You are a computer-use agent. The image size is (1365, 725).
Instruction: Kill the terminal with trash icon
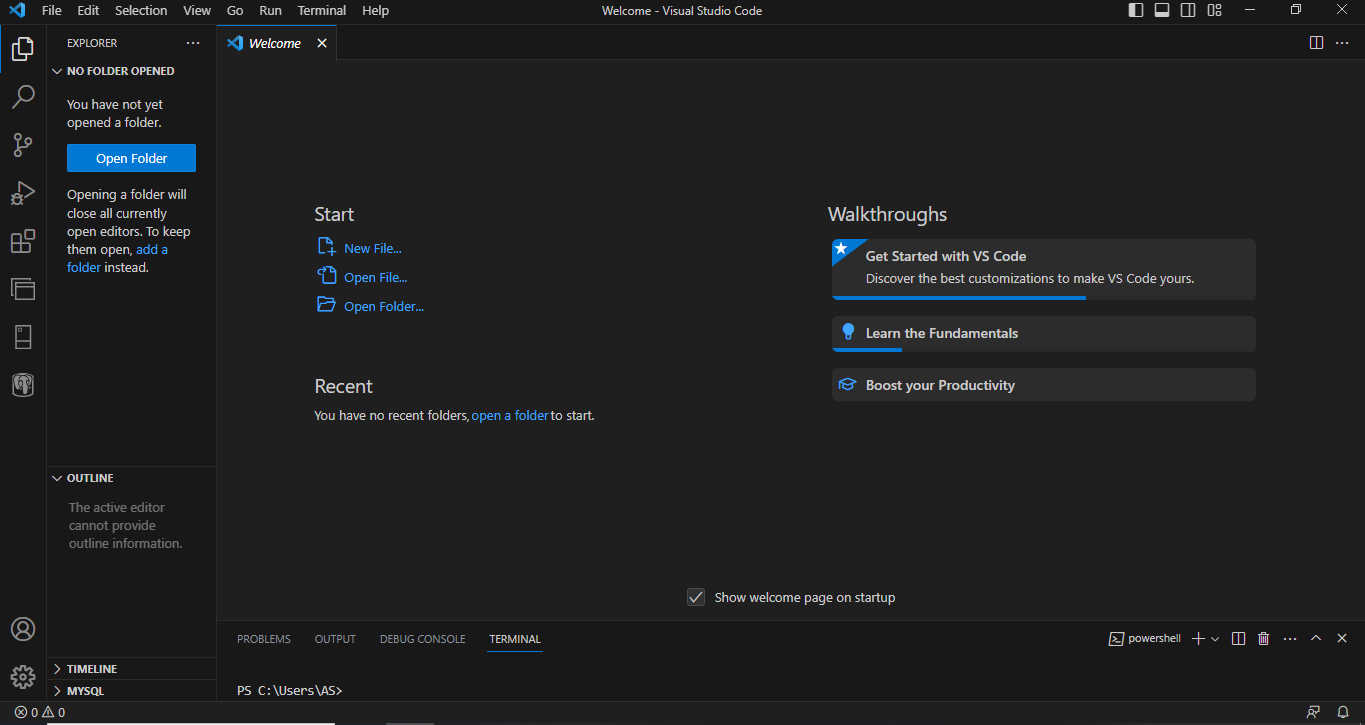1264,638
